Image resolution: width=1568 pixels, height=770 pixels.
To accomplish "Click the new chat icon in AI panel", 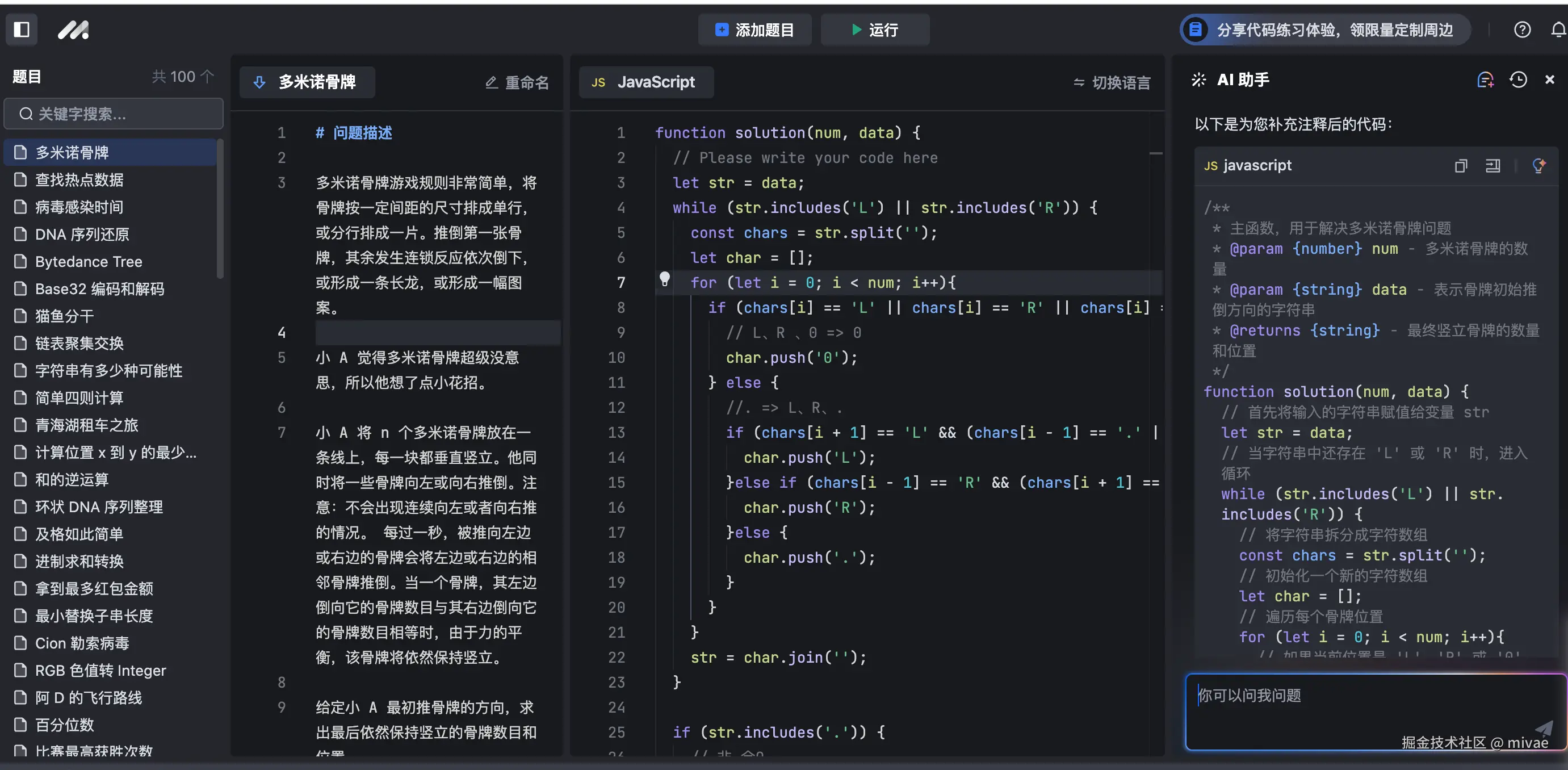I will 1485,79.
